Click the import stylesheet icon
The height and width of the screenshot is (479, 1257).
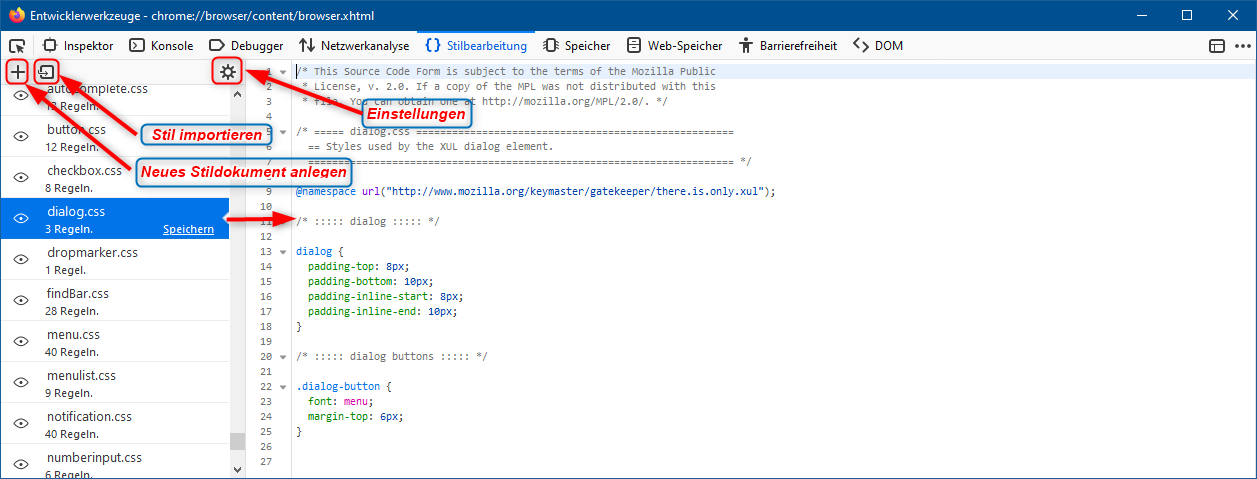click(x=46, y=72)
